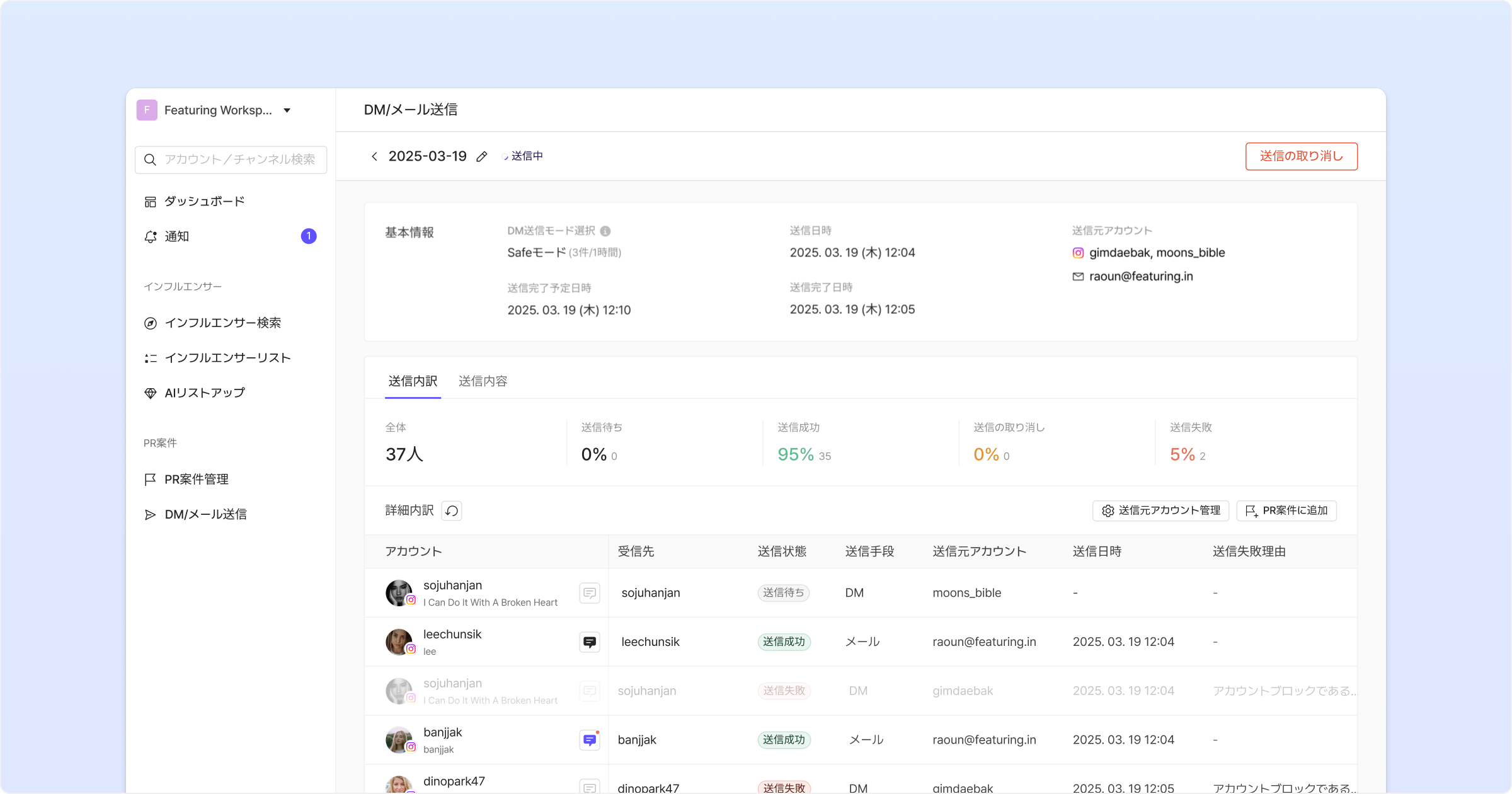The width and height of the screenshot is (1512, 794).
Task: Expand the Featuring Workspace dropdown
Action: (x=287, y=110)
